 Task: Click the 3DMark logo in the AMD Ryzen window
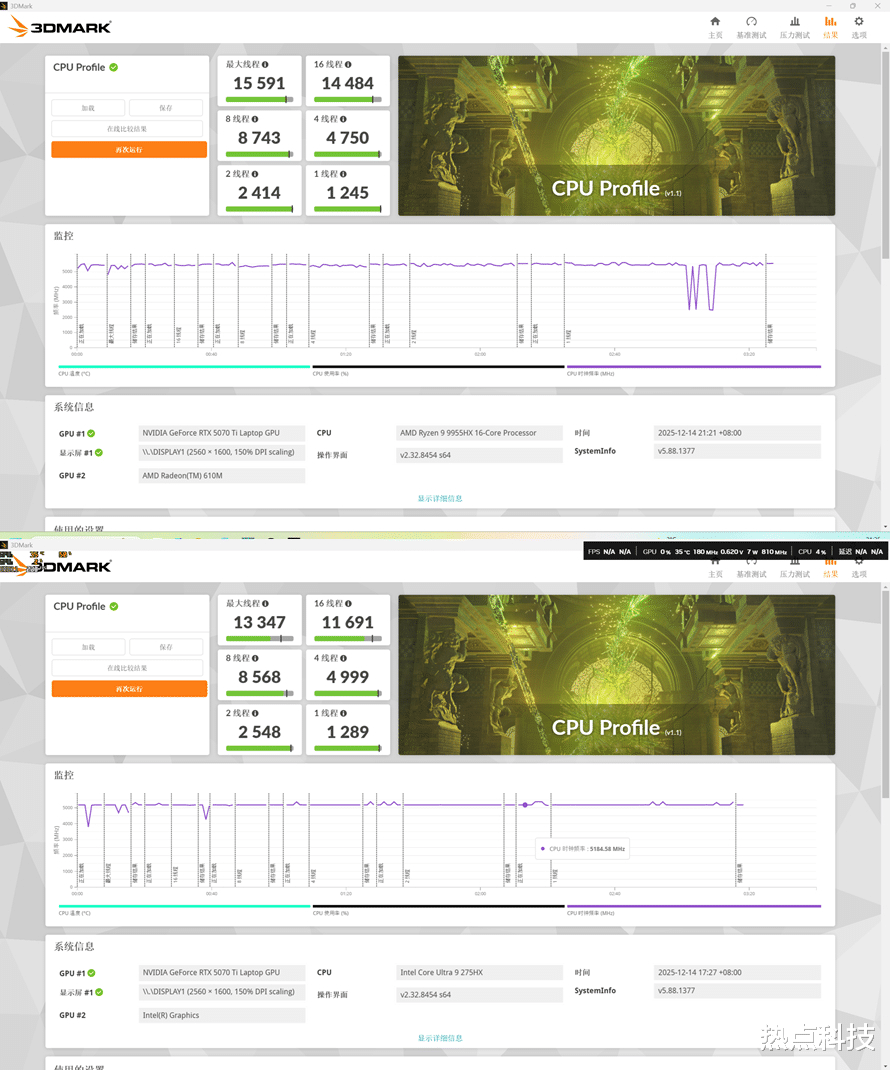(x=59, y=27)
